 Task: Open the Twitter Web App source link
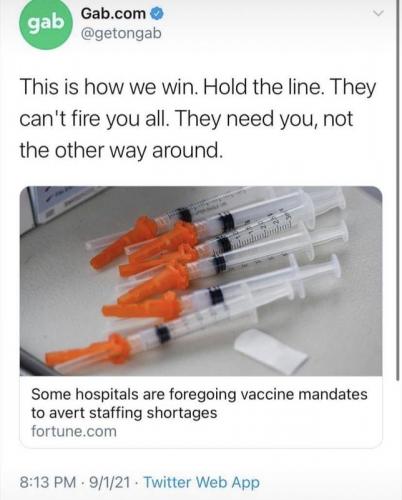[x=201, y=482]
